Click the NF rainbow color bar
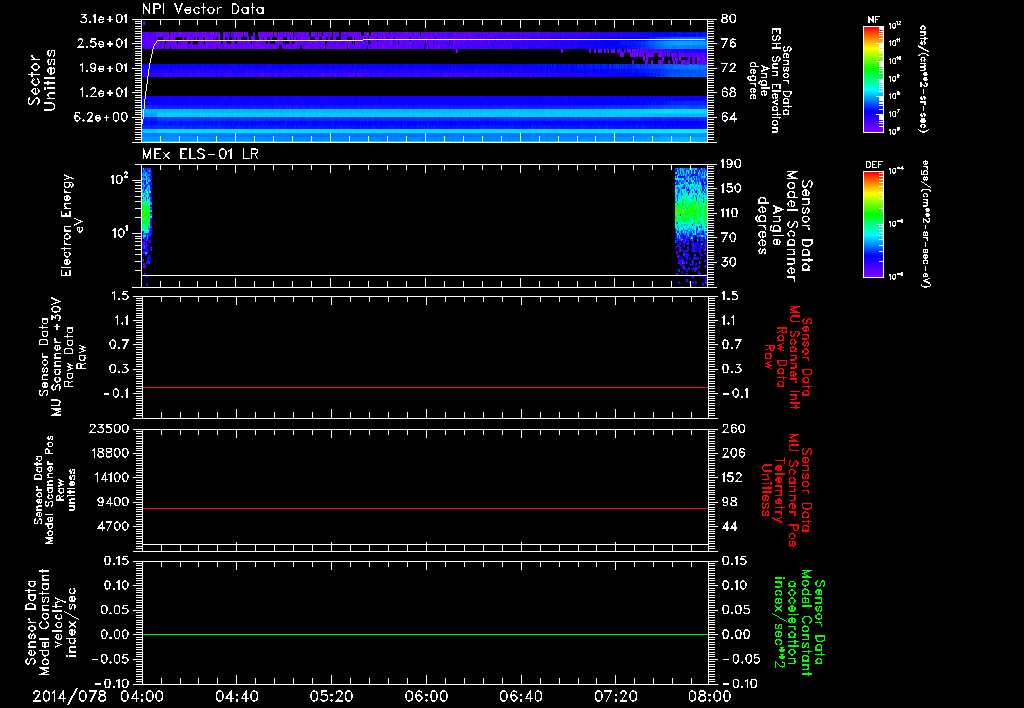The image size is (1024, 708). click(874, 79)
